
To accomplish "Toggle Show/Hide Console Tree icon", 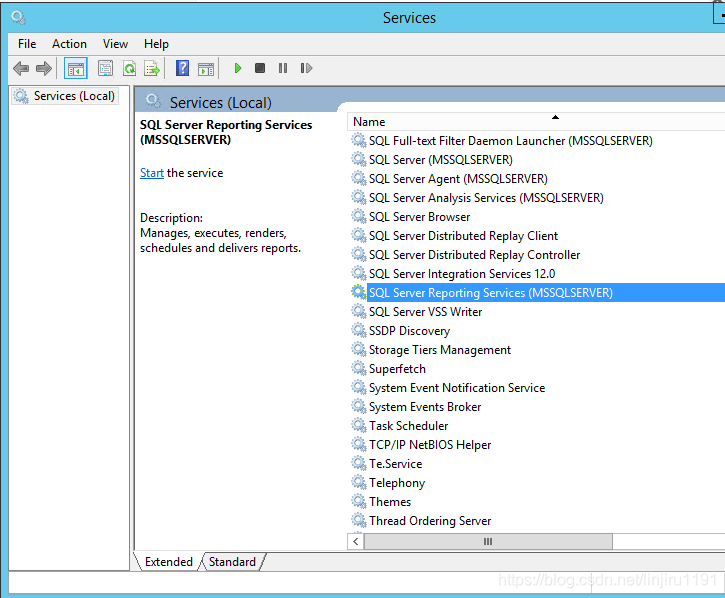I will (76, 68).
